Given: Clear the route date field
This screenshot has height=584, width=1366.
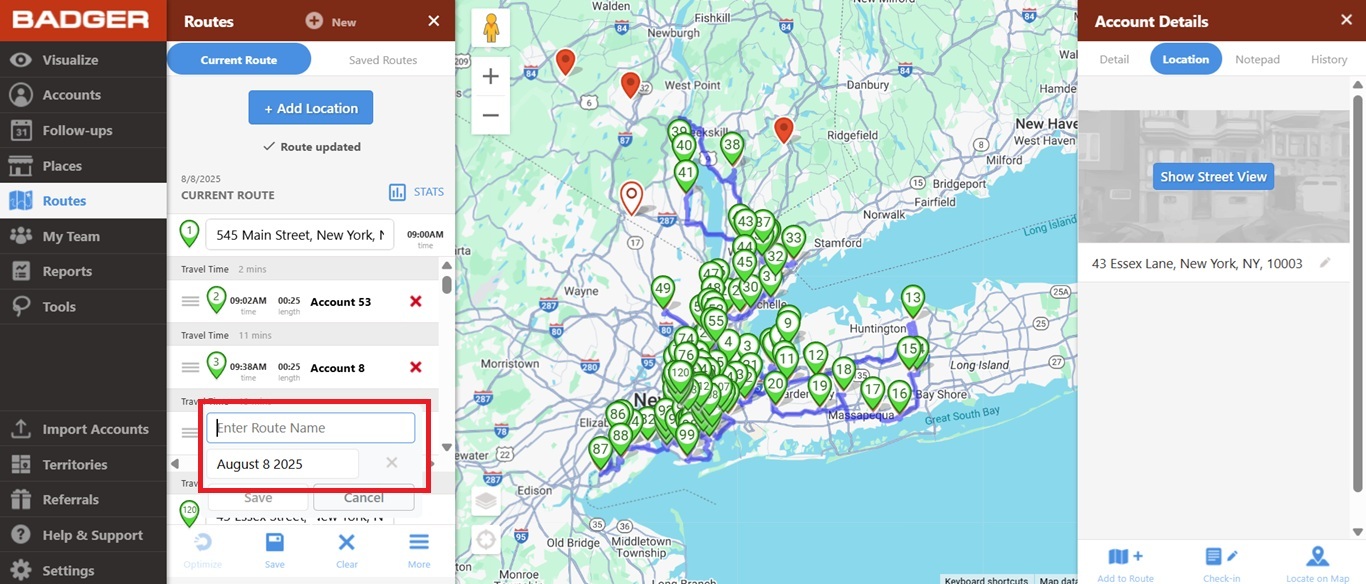Looking at the screenshot, I should tap(392, 463).
